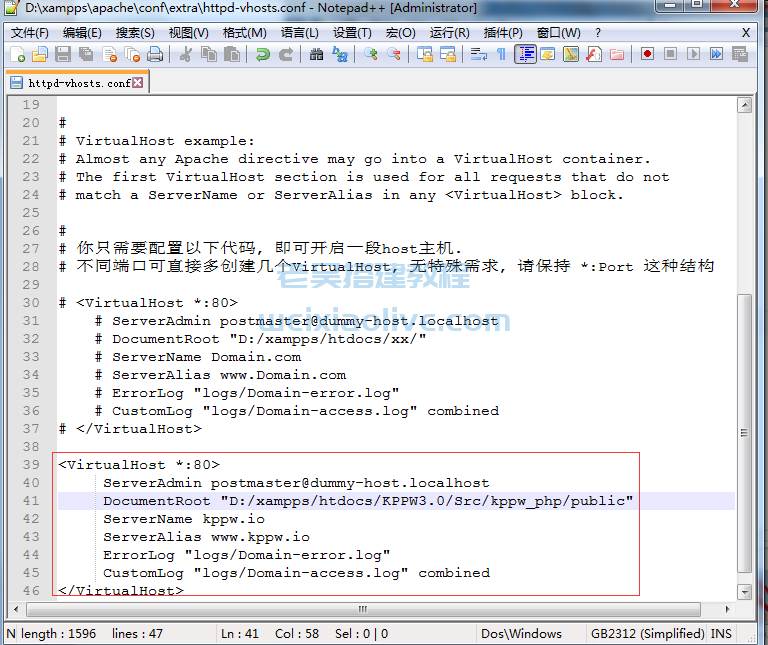Play back recorded macro icon

(693, 53)
